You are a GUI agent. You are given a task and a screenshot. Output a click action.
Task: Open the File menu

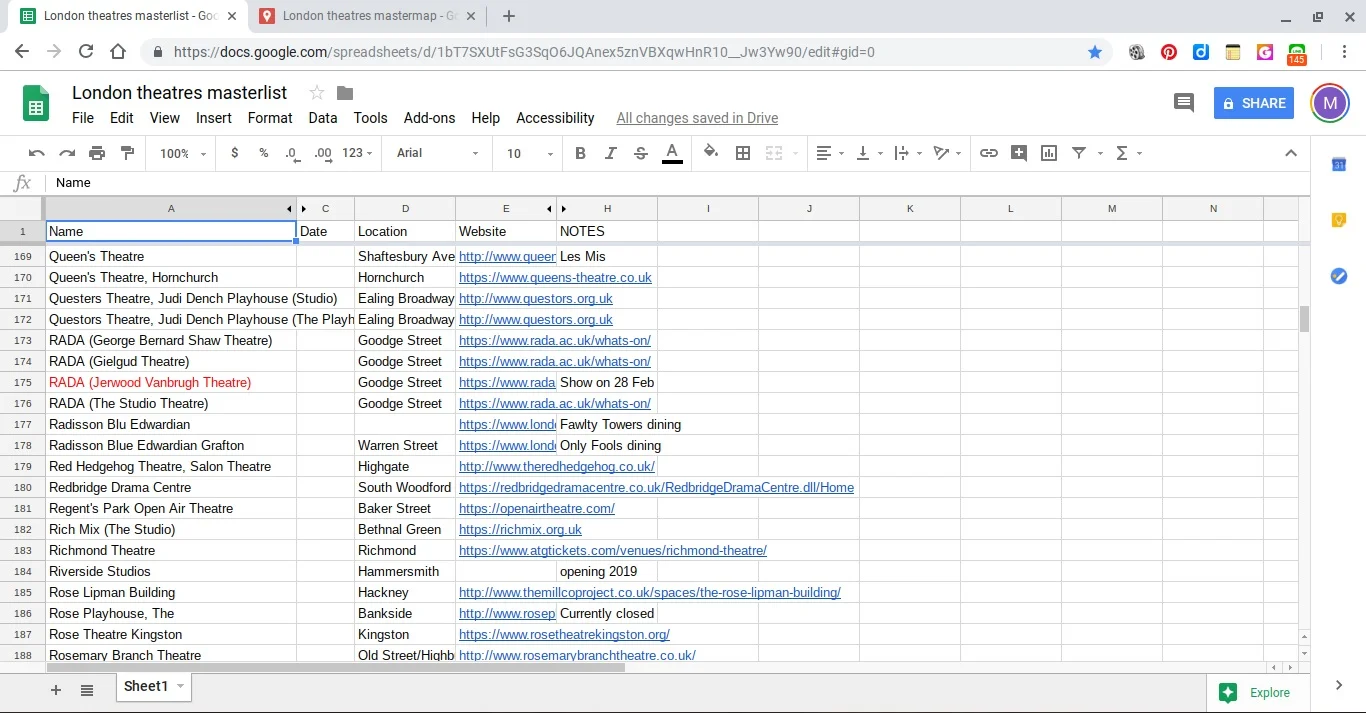(83, 118)
